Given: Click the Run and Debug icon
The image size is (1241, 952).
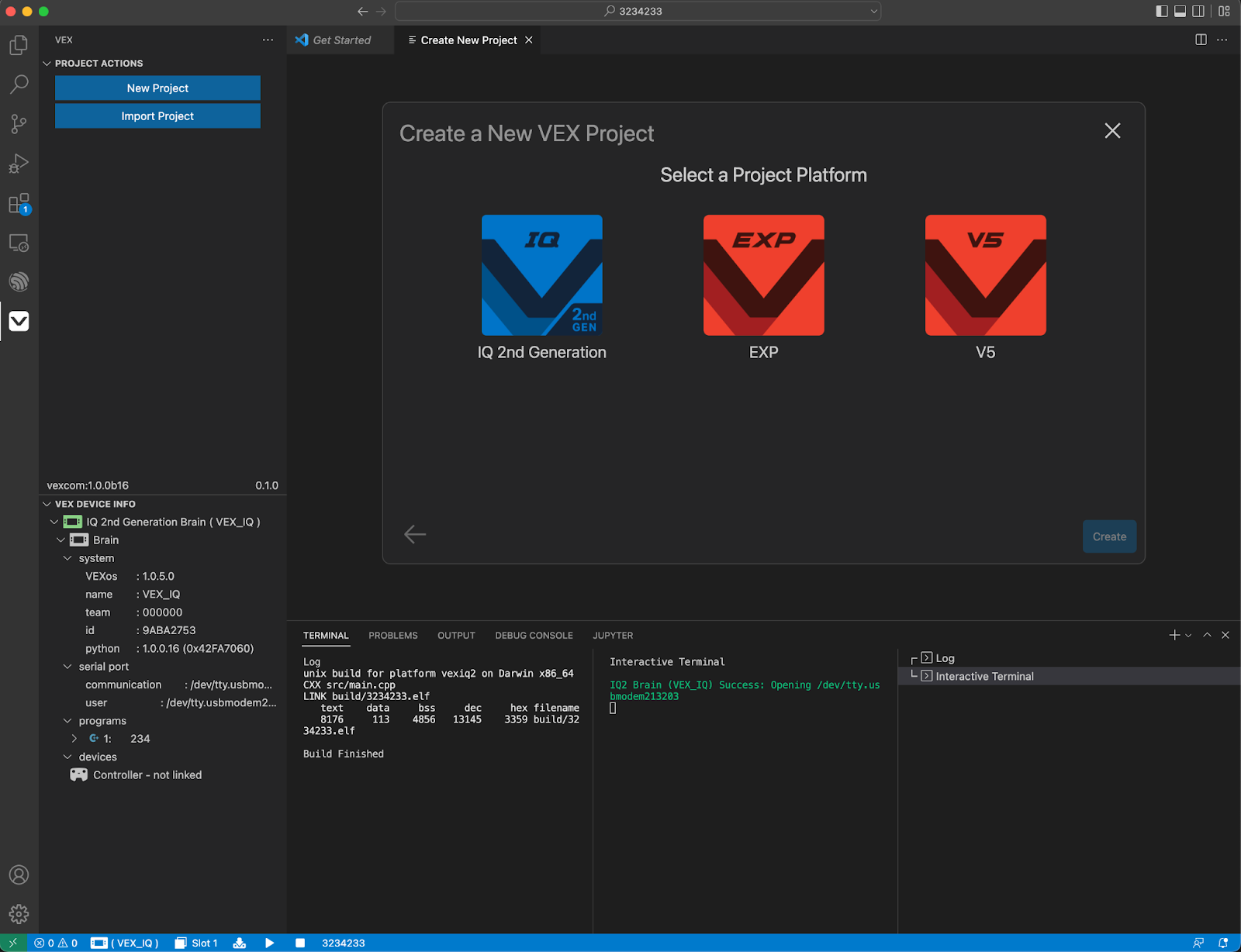Looking at the screenshot, I should [x=19, y=164].
